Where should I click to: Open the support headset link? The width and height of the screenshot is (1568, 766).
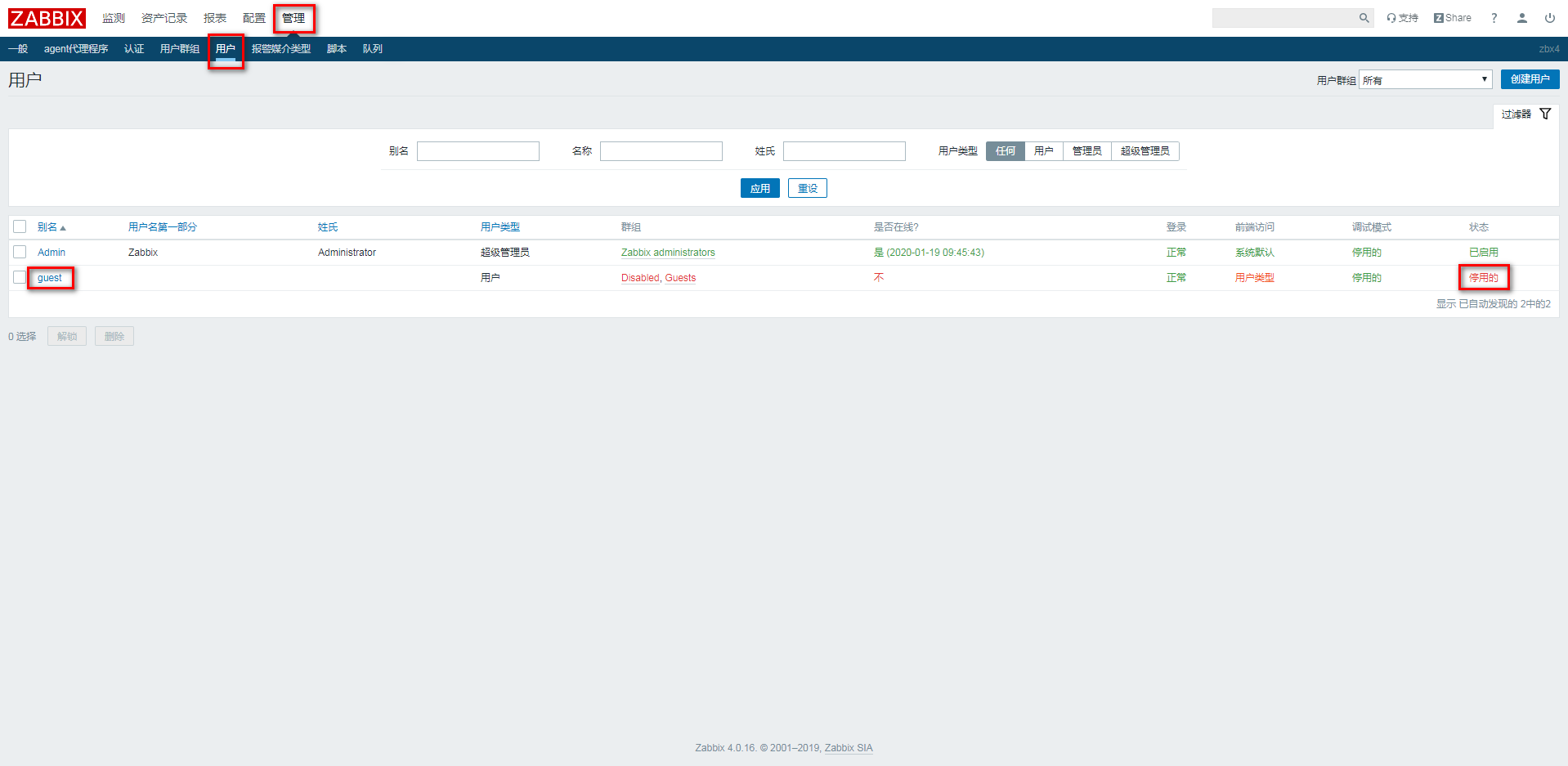(1402, 18)
